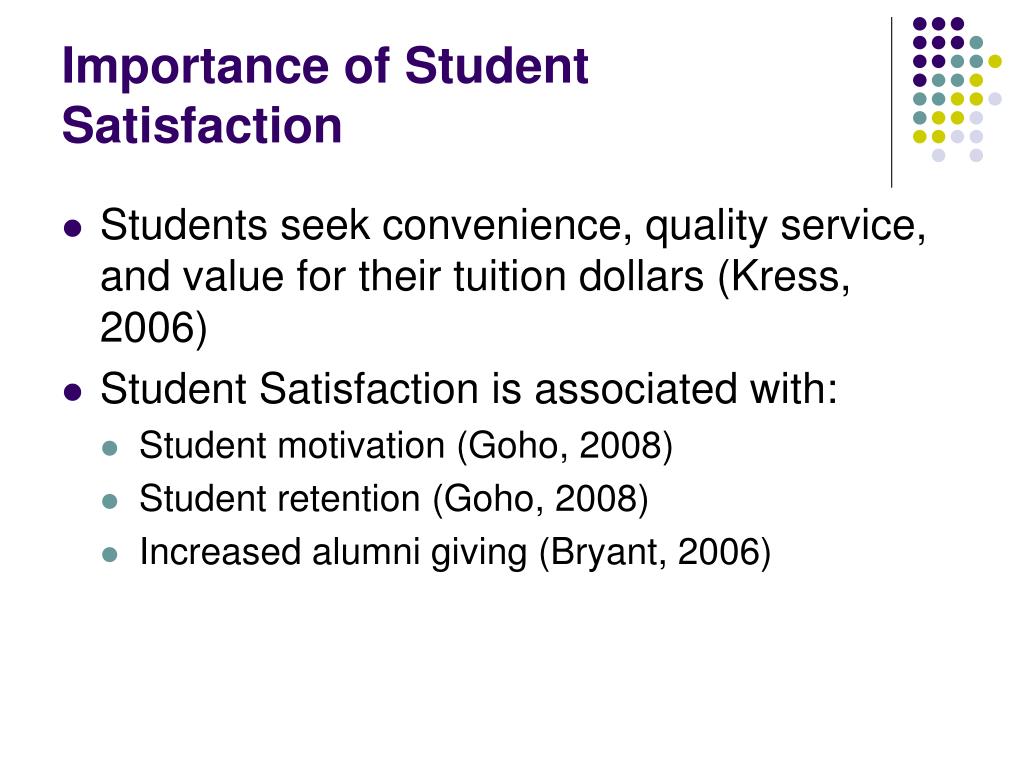1024x768 pixels.
Task: Click the teal bullet beside 'Increased alumni giving'
Action: [x=110, y=554]
